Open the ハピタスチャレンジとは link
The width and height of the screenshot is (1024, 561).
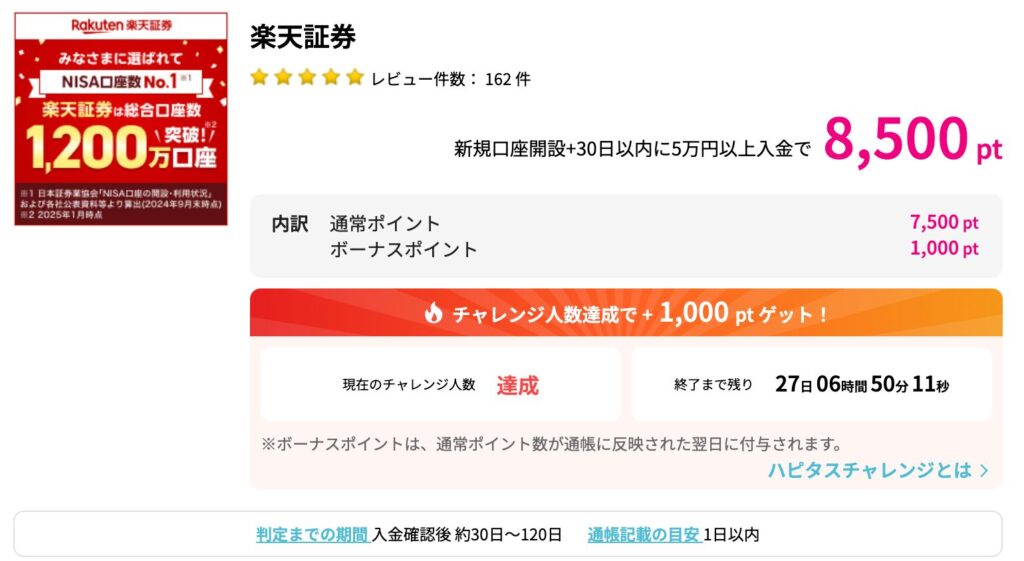[878, 470]
